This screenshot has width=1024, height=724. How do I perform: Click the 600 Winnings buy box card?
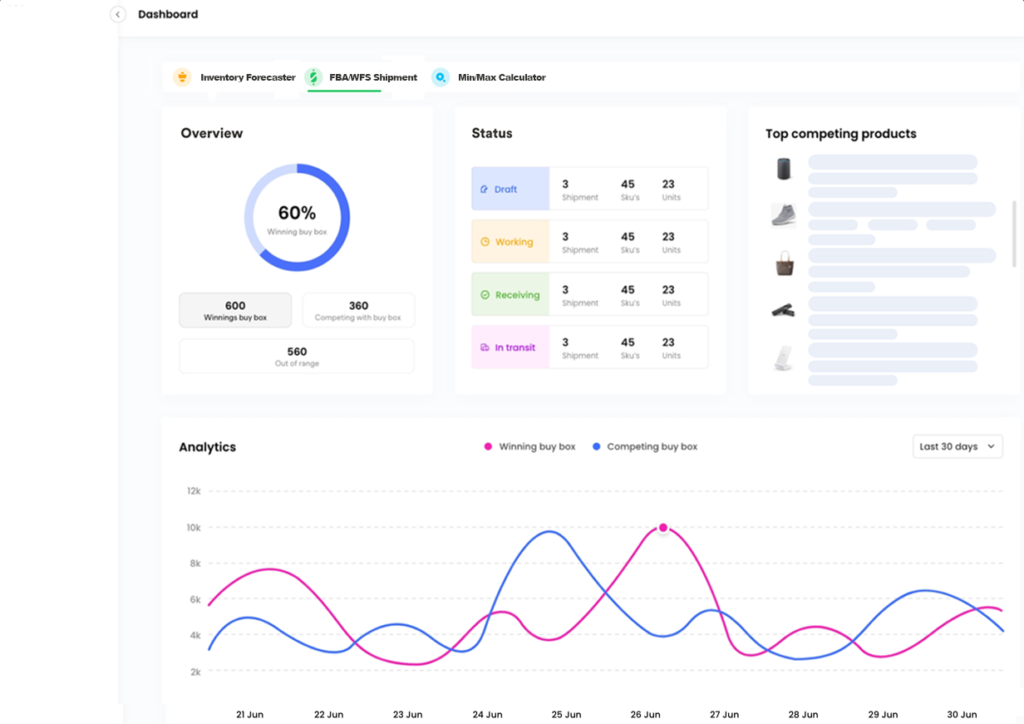pos(235,310)
